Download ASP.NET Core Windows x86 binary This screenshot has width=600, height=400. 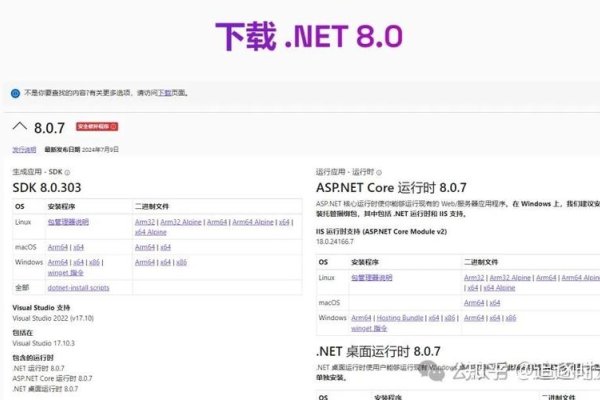(x=511, y=318)
